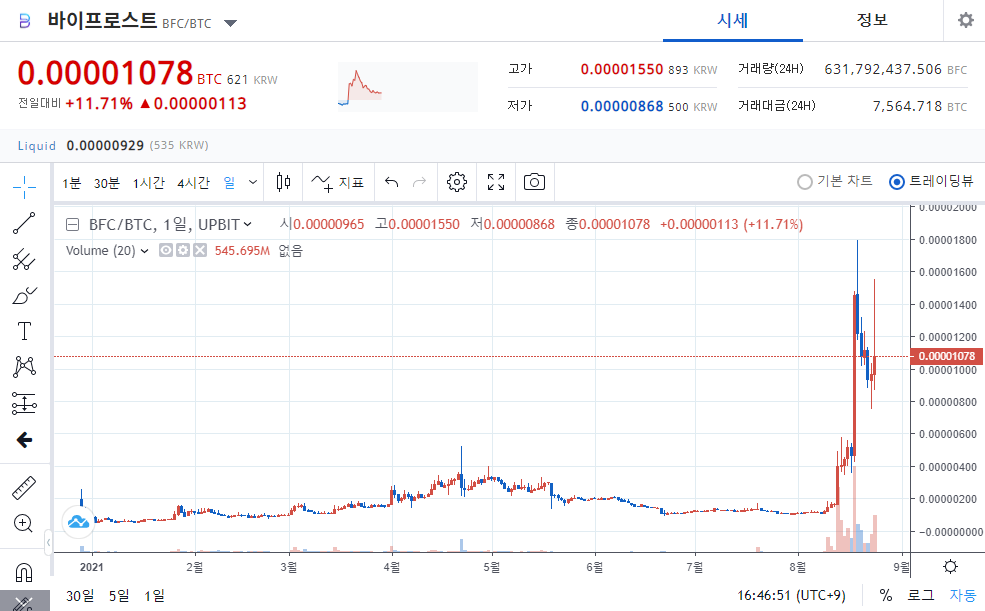Take a chart snapshot with camera icon
The image size is (985, 611).
pyautogui.click(x=535, y=183)
